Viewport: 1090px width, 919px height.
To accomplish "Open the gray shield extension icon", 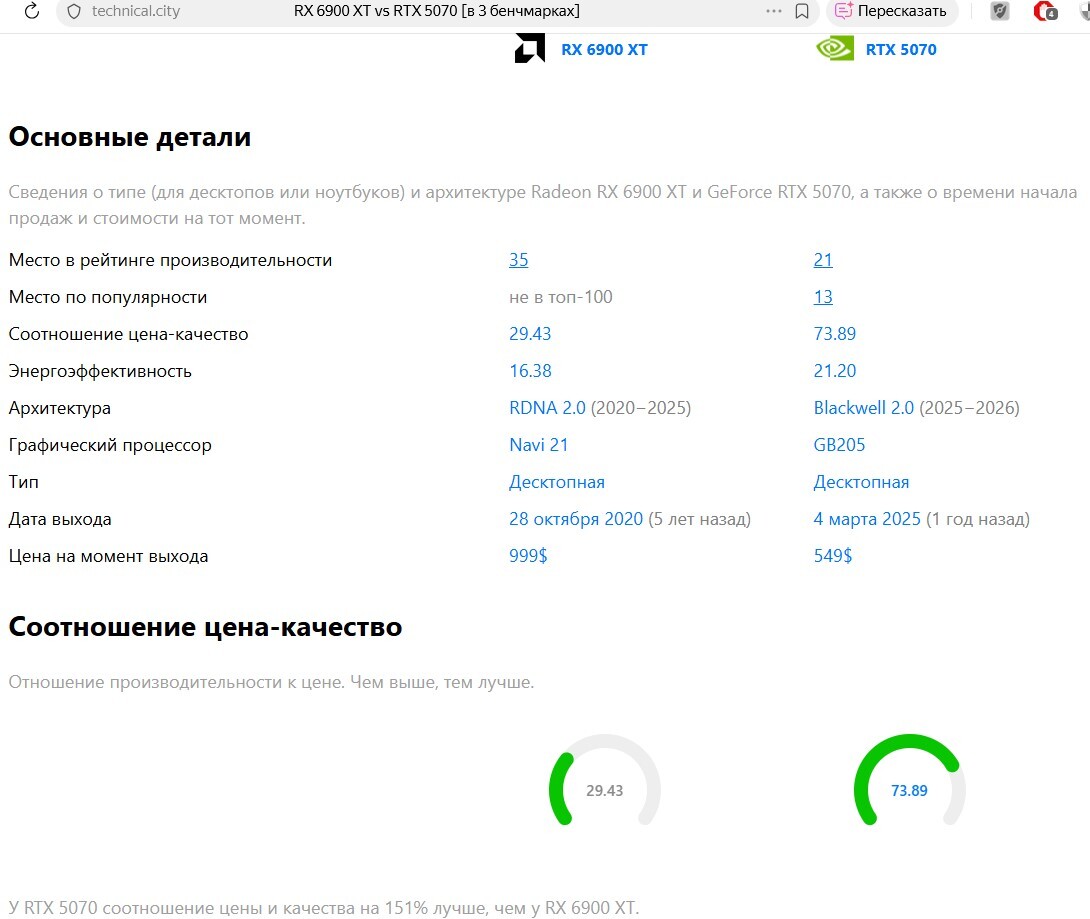I will [x=1000, y=11].
